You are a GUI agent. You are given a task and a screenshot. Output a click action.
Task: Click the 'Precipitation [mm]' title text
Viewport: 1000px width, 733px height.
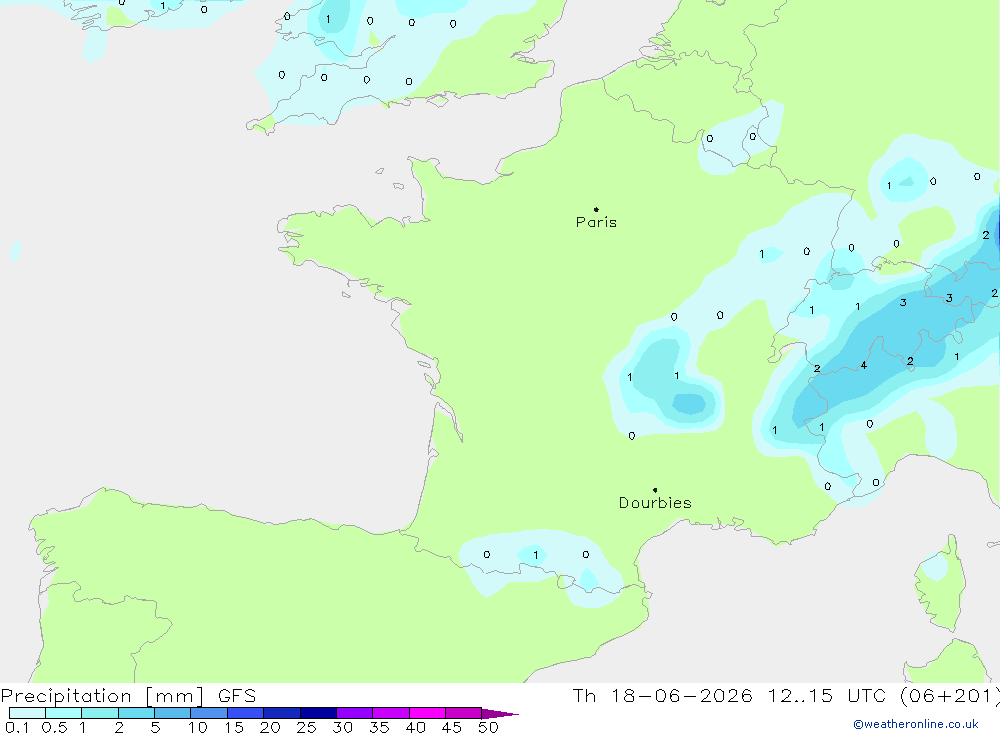(102, 695)
